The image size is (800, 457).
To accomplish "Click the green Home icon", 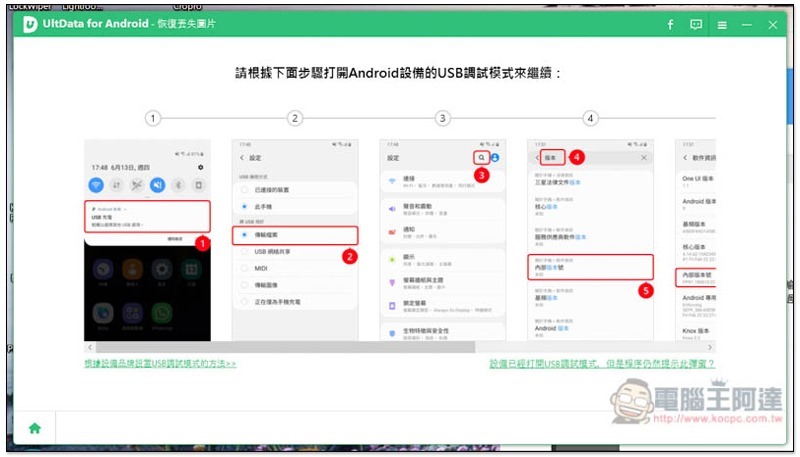I will 35,428.
